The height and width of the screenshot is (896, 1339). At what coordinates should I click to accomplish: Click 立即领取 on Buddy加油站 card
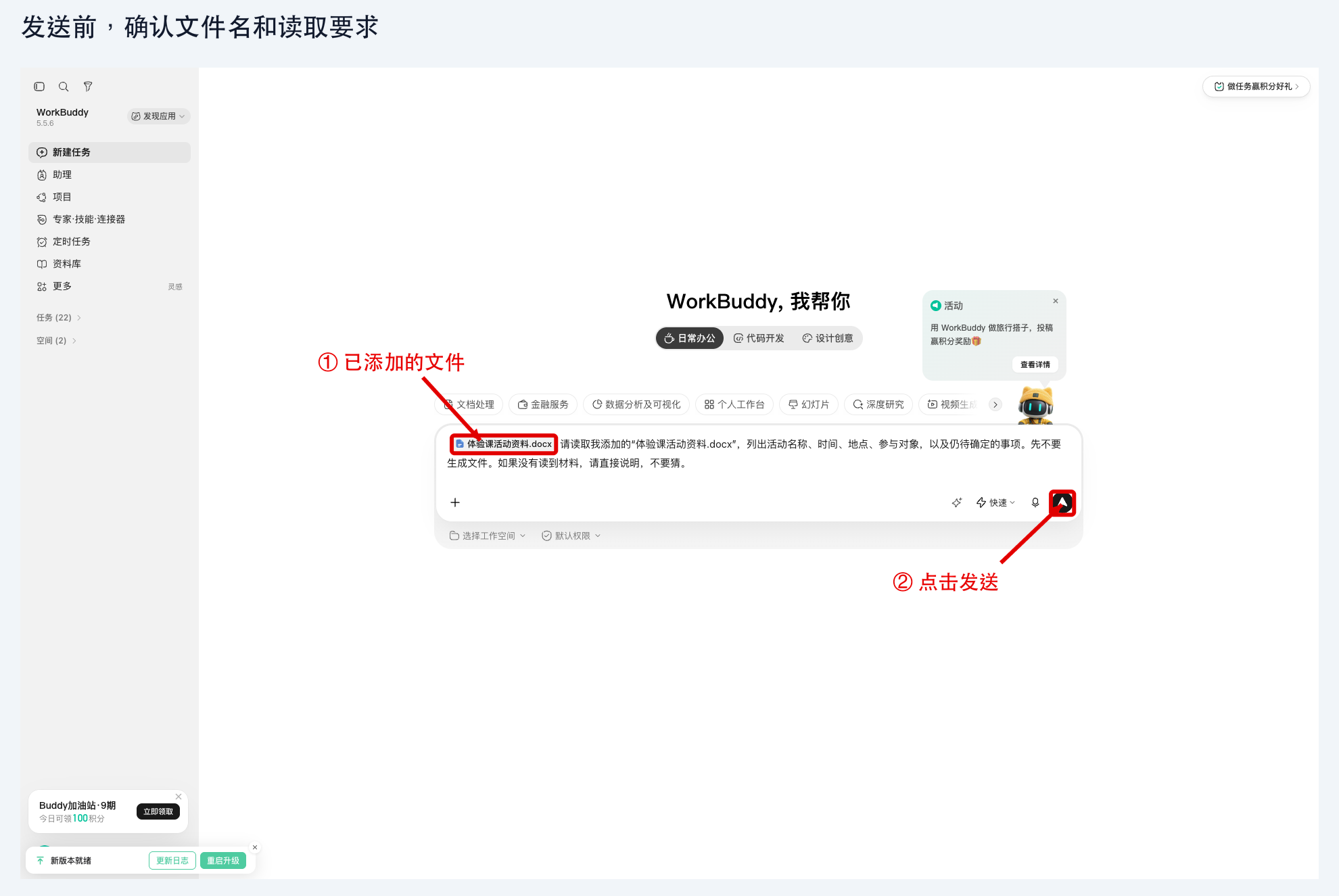click(x=158, y=811)
